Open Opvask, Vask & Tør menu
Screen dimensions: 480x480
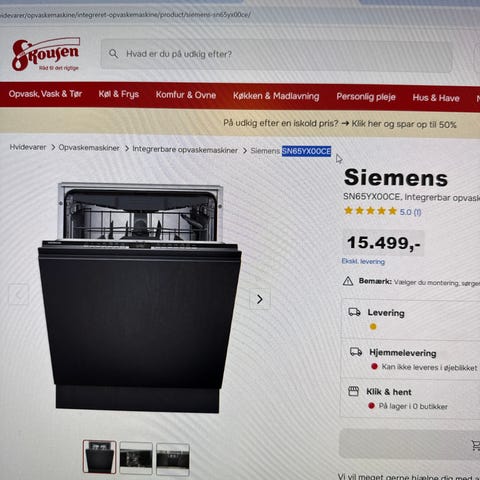[45, 94]
